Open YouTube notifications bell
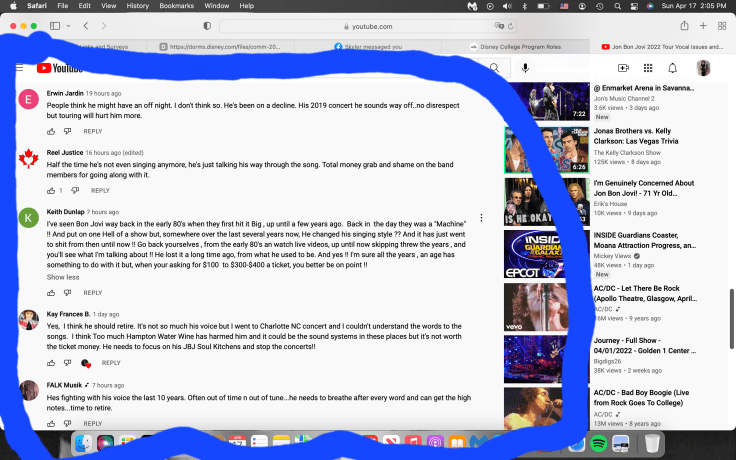The width and height of the screenshot is (736, 460). pyautogui.click(x=673, y=68)
